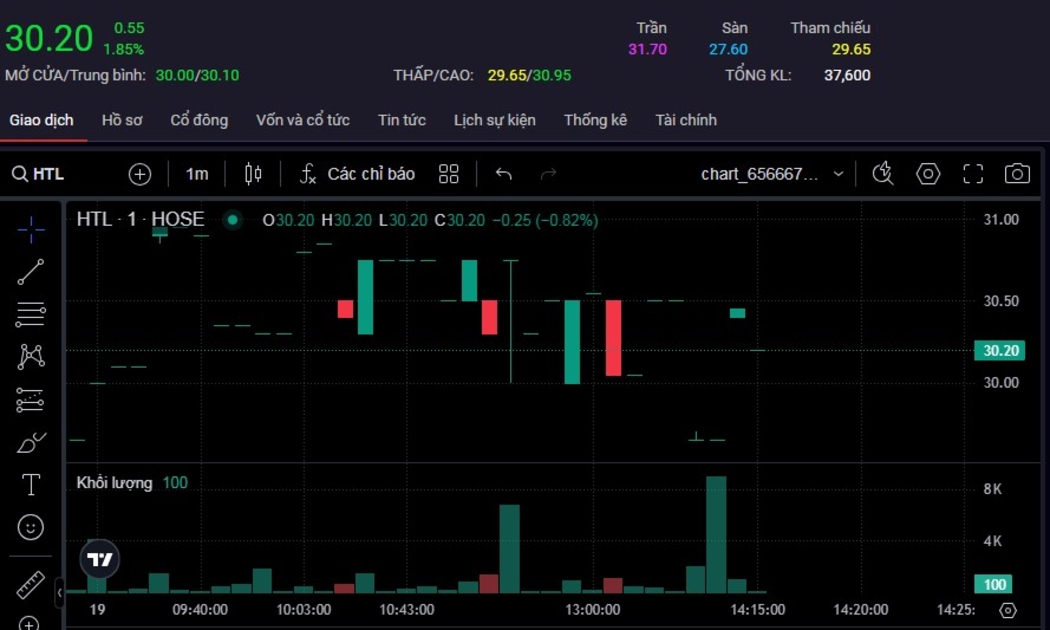Open Các chỉ báo indicators button

click(358, 174)
